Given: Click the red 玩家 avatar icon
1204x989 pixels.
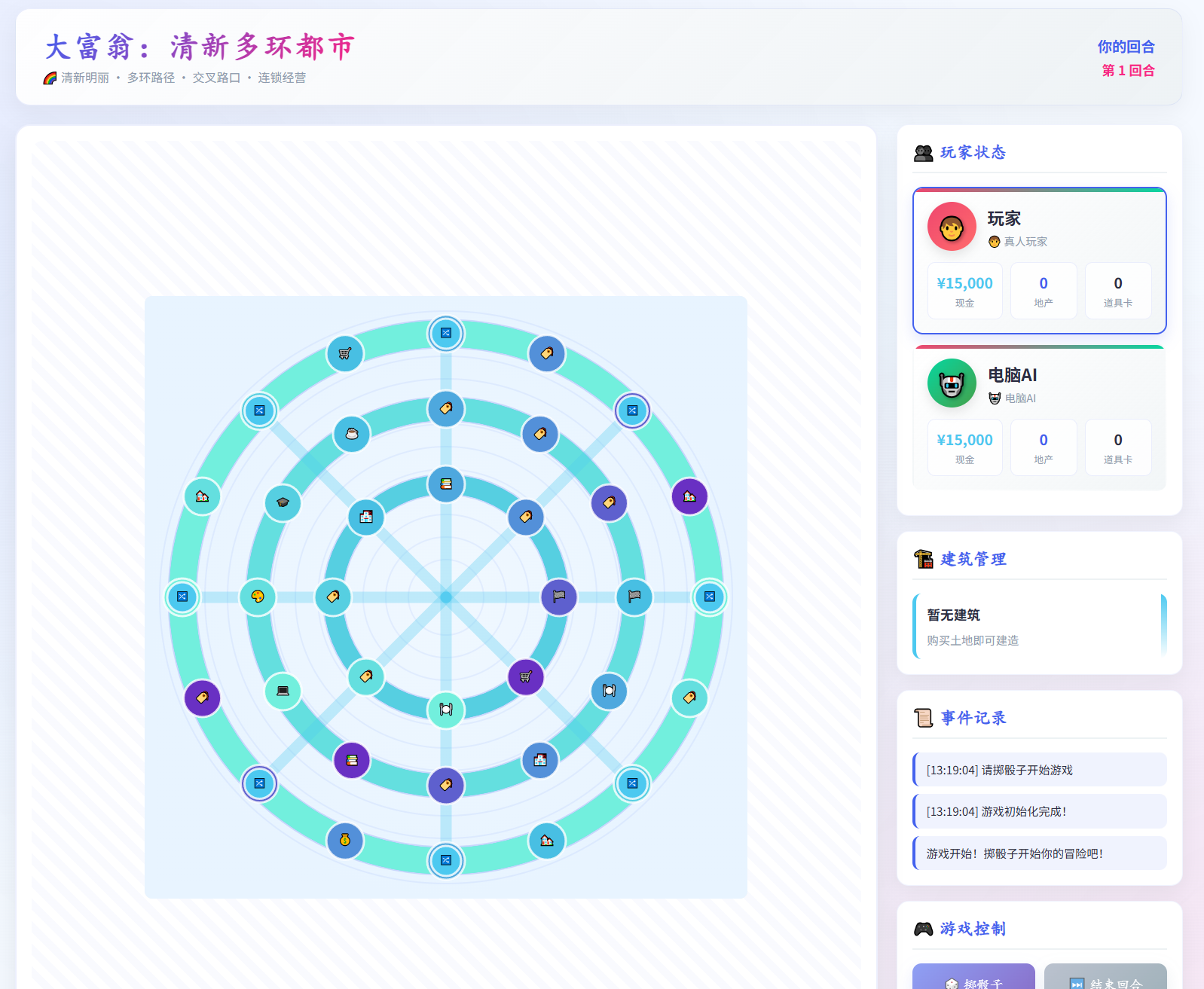Looking at the screenshot, I should point(952,227).
